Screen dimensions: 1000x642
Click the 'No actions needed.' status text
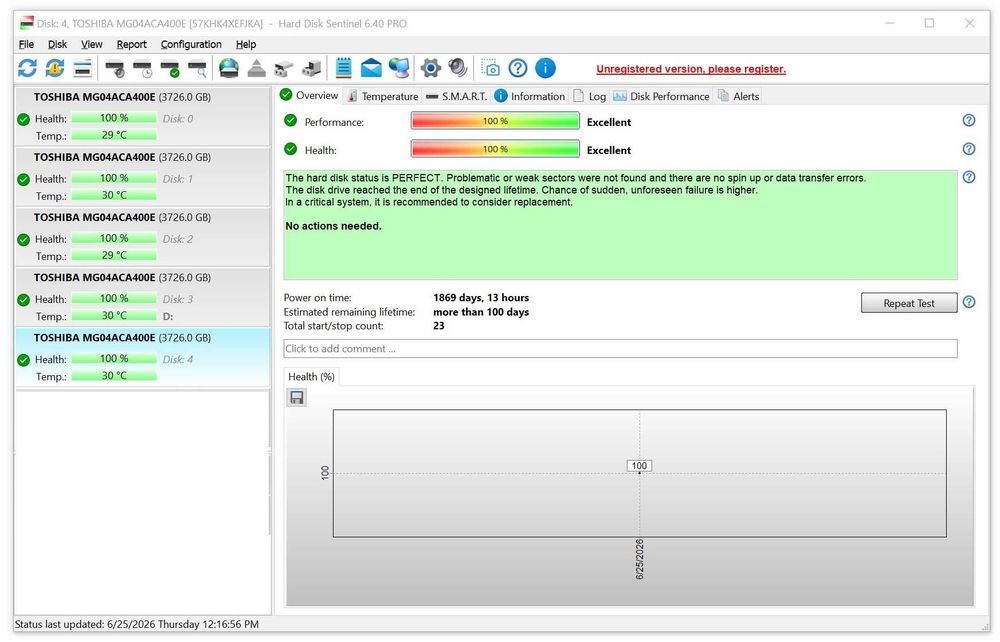tap(333, 226)
